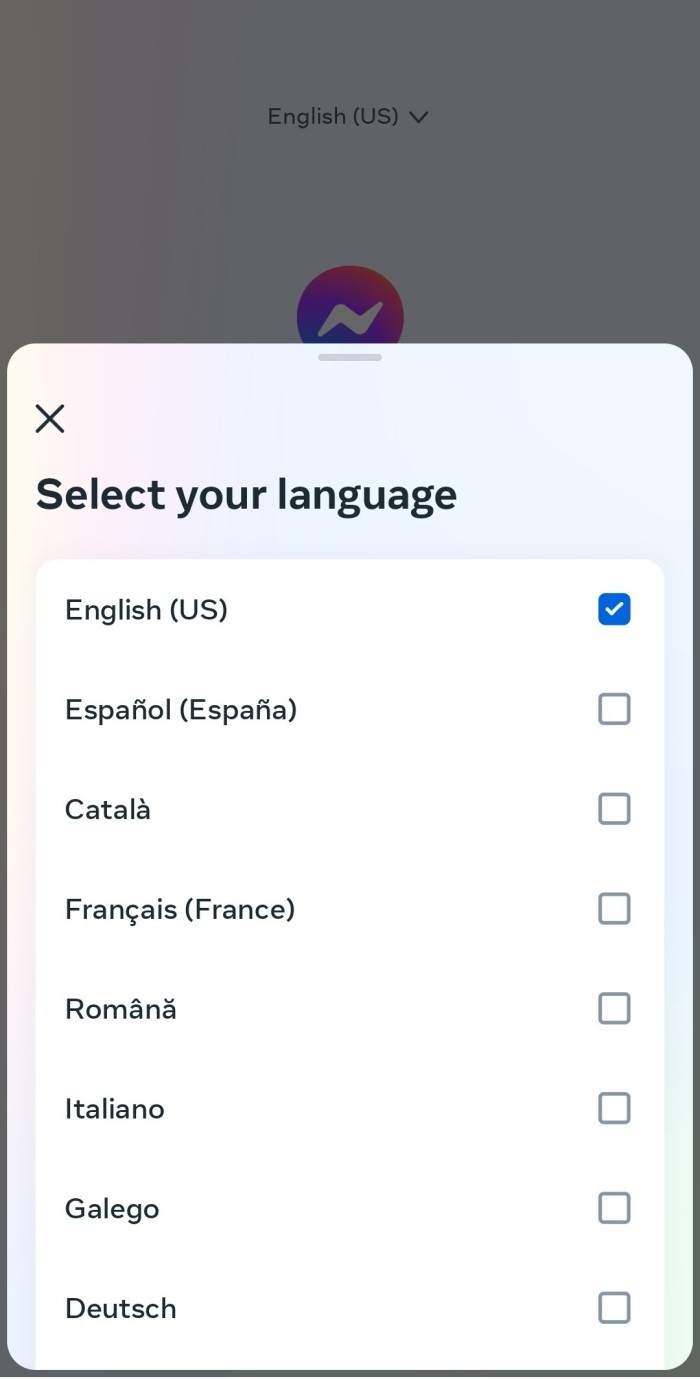This screenshot has height=1379, width=700.
Task: Select the Français (France) label
Action: (x=180, y=909)
